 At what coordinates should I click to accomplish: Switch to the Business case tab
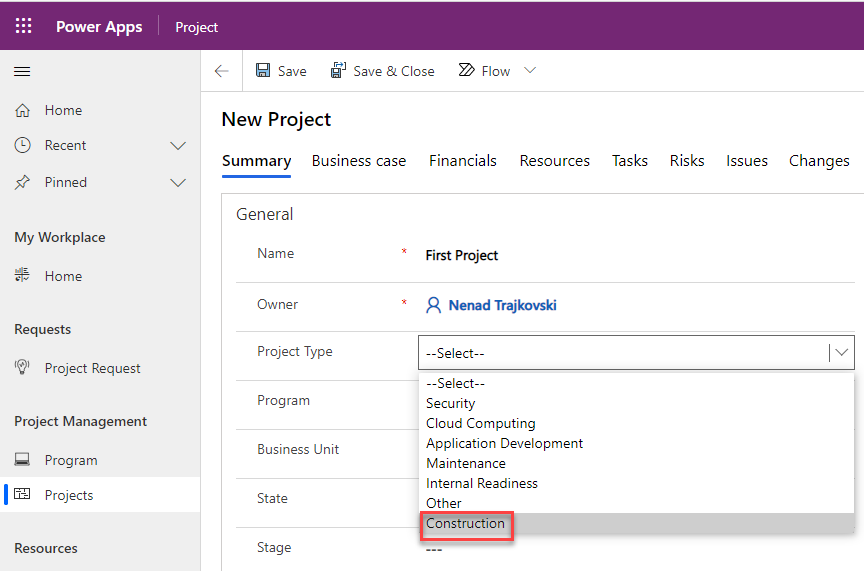tap(358, 161)
